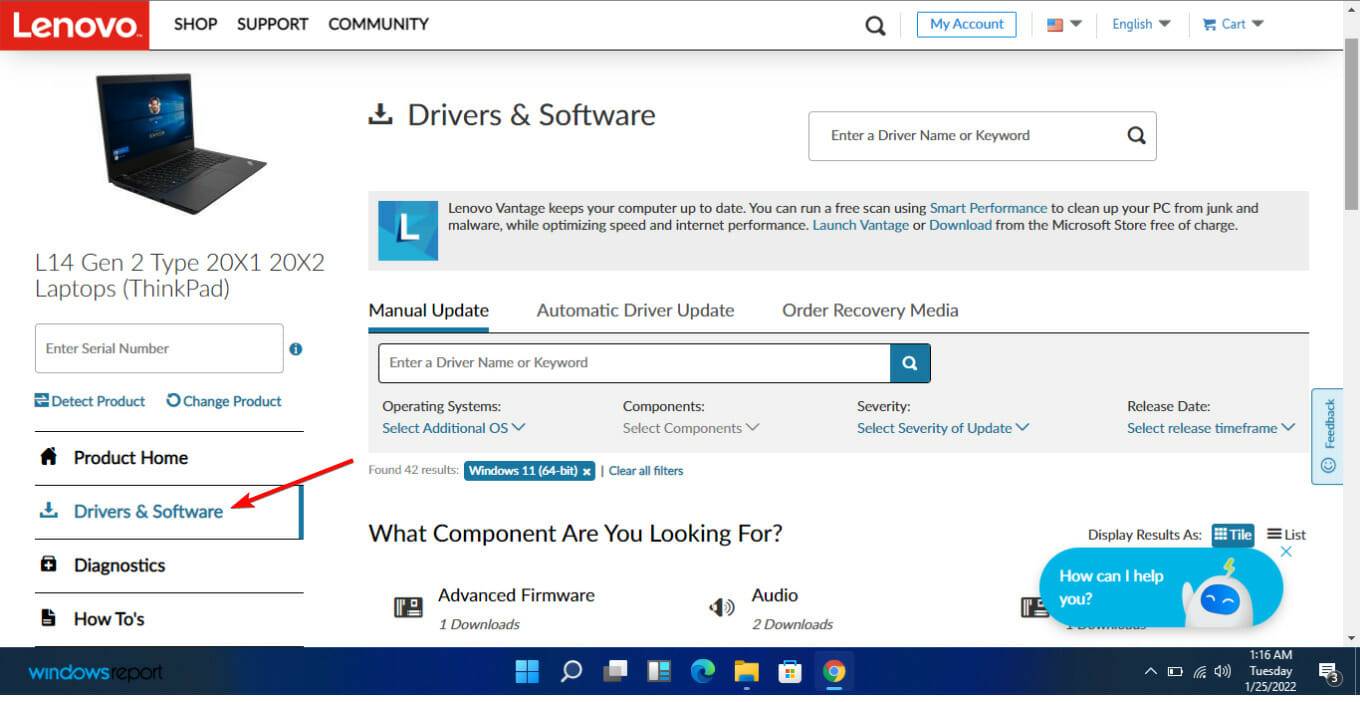Image resolution: width=1360 pixels, height=702 pixels.
Task: Click the serial number info icon
Action: click(x=296, y=349)
